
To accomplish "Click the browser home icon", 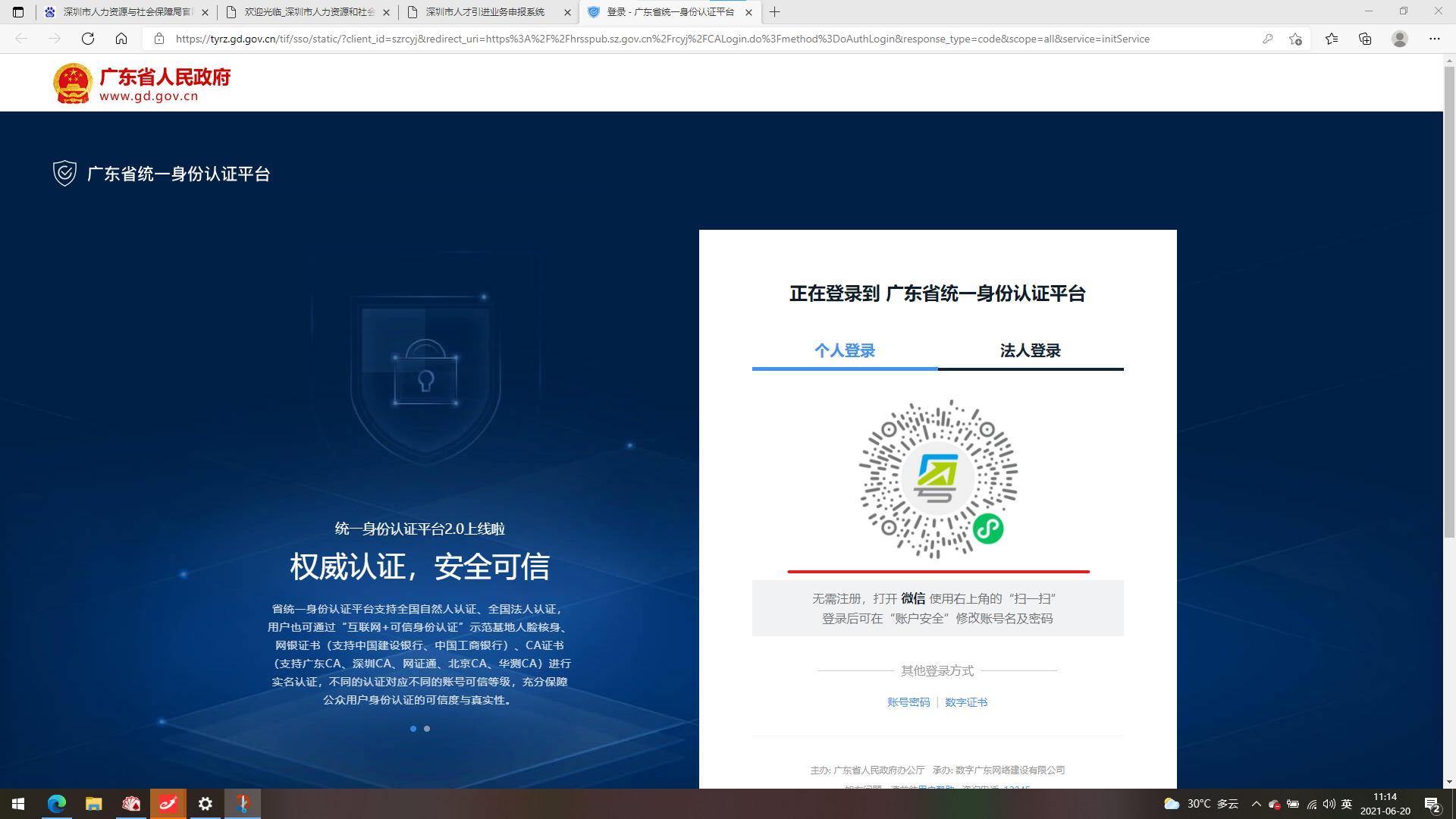I will 121,39.
